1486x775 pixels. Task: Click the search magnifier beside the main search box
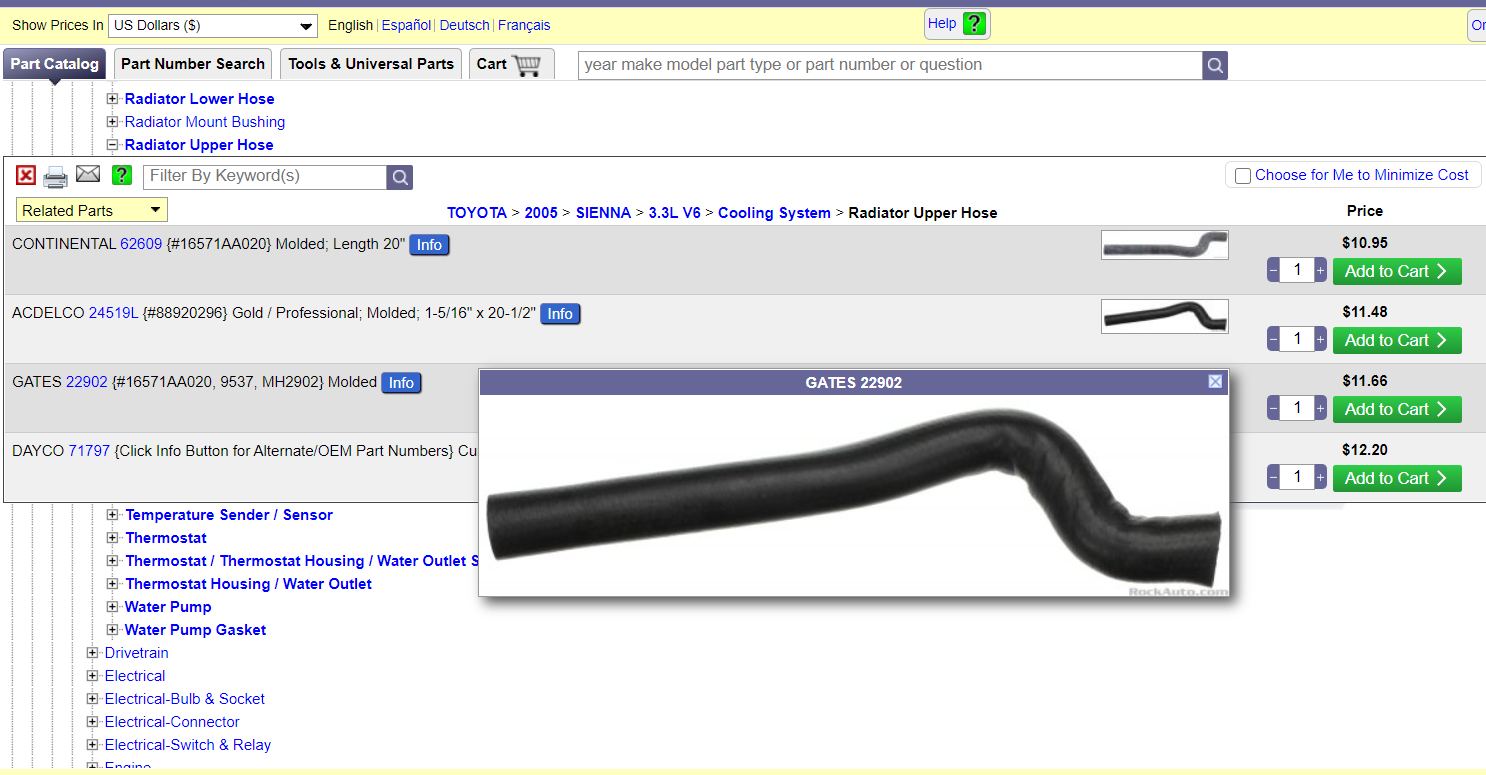pyautogui.click(x=1215, y=65)
